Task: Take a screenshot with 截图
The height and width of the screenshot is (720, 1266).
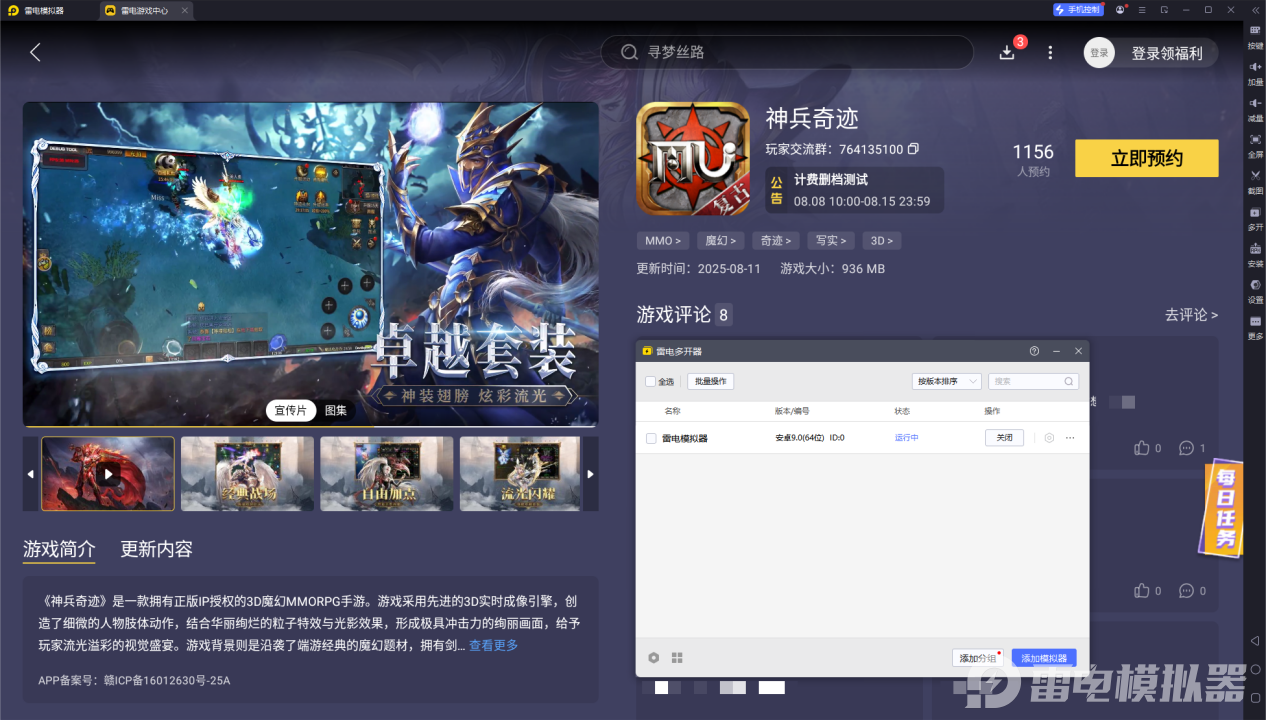Action: click(x=1255, y=181)
